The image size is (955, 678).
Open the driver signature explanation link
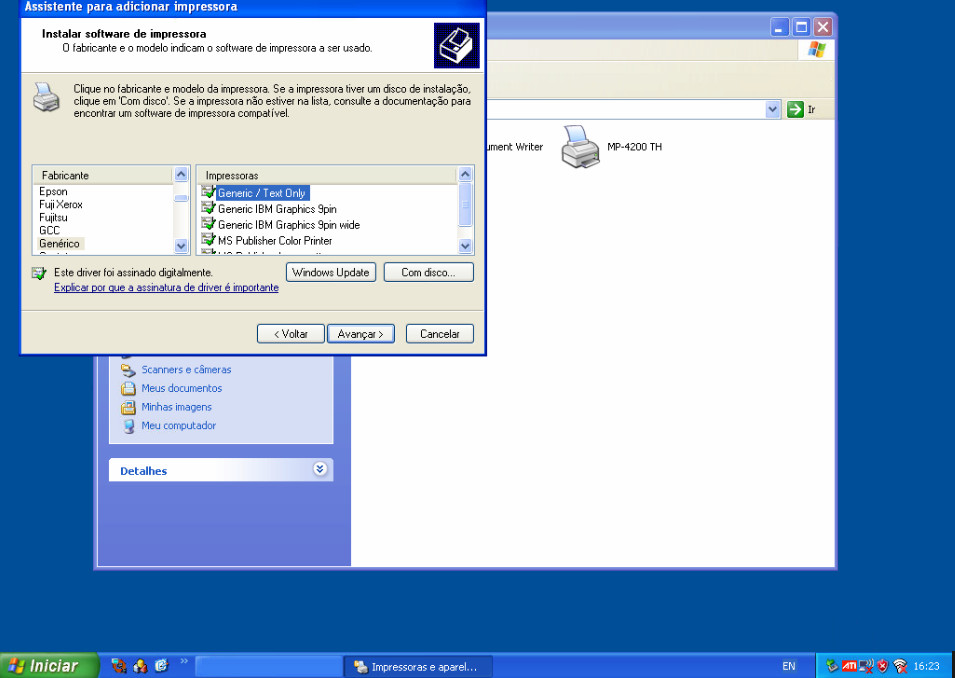166,288
